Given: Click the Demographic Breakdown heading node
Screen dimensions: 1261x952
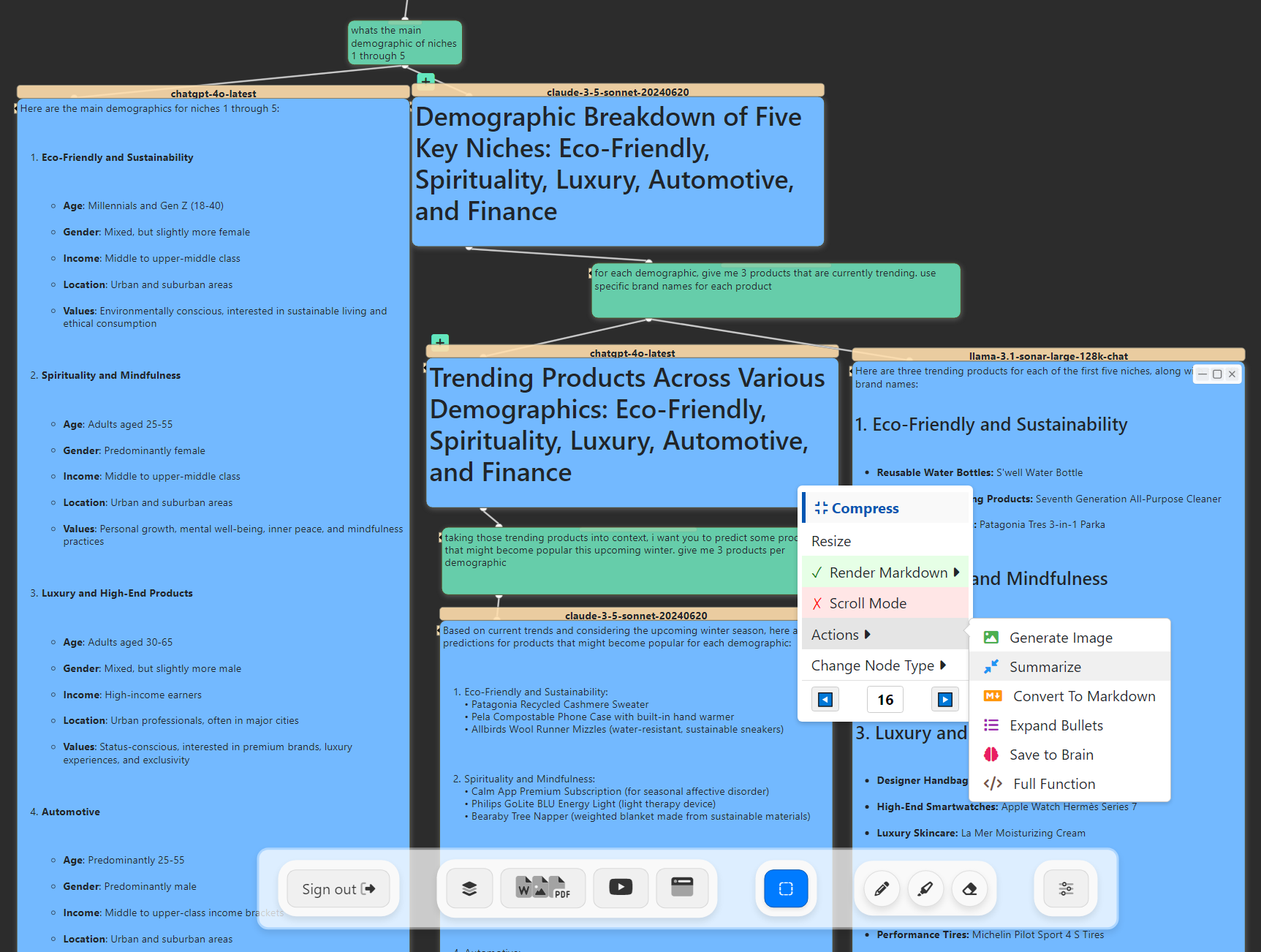Looking at the screenshot, I should [x=618, y=171].
